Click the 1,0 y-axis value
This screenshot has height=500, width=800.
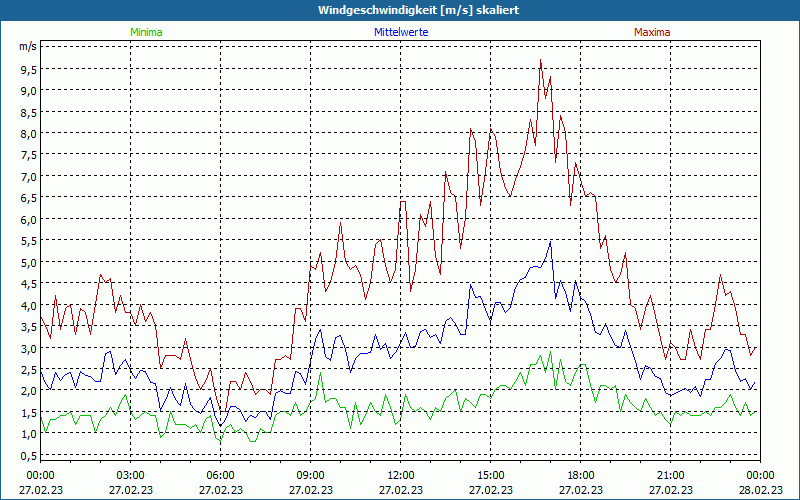click(x=29, y=434)
